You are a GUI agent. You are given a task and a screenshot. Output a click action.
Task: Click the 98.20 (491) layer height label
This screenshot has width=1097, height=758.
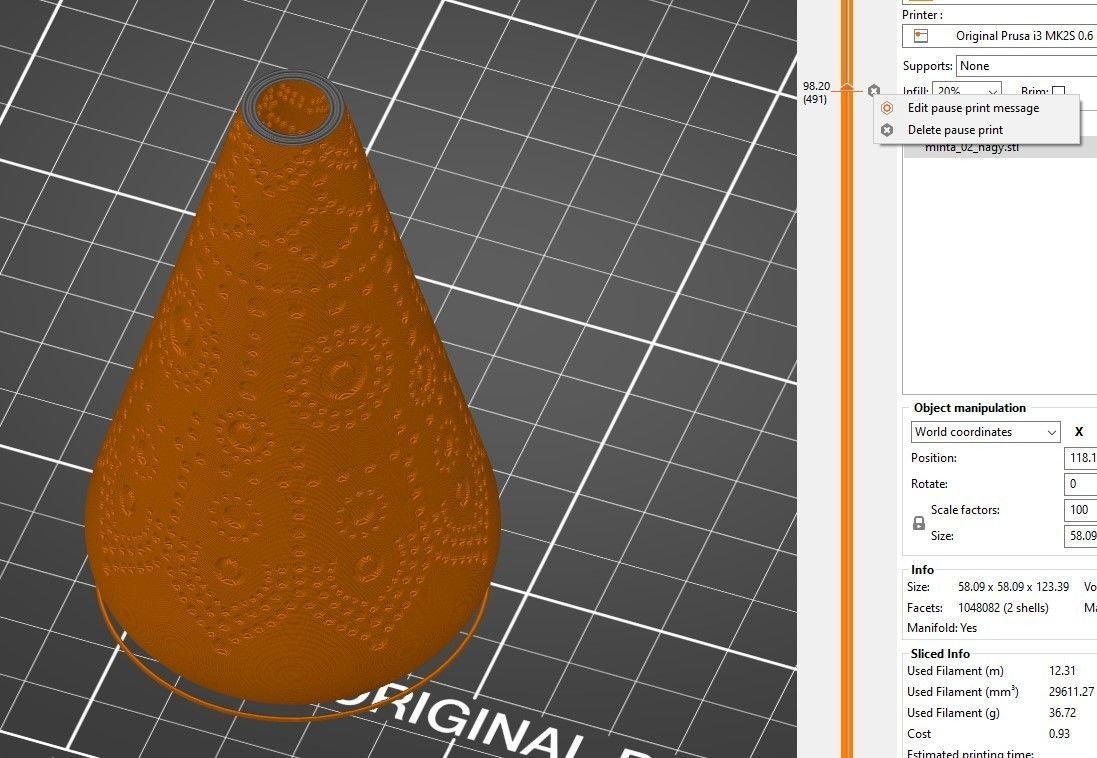coord(816,92)
